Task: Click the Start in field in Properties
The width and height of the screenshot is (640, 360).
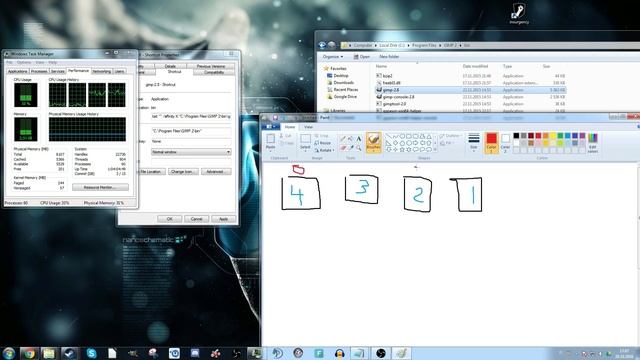Action: pyautogui.click(x=191, y=131)
